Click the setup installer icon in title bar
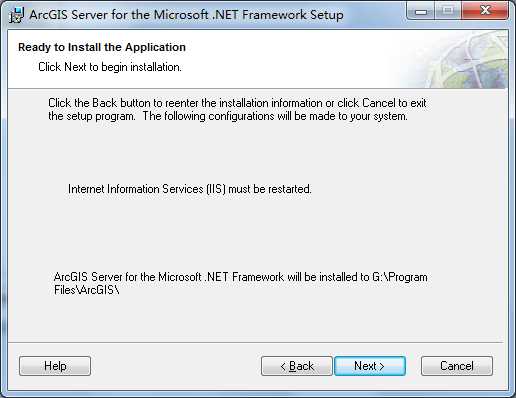Screen dimensions: 516x398 click(x=16, y=15)
